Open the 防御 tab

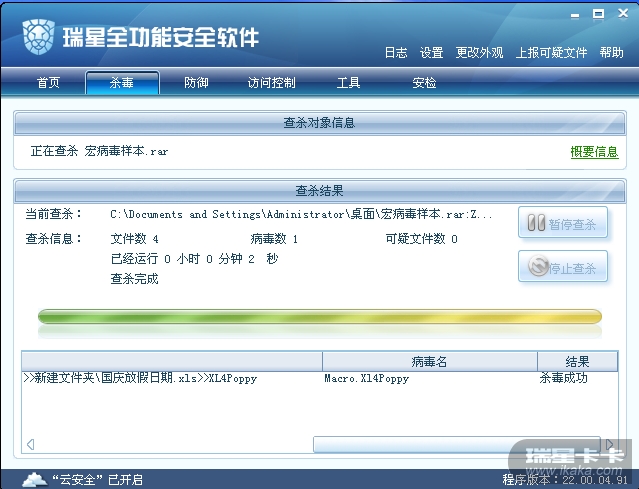(196, 83)
